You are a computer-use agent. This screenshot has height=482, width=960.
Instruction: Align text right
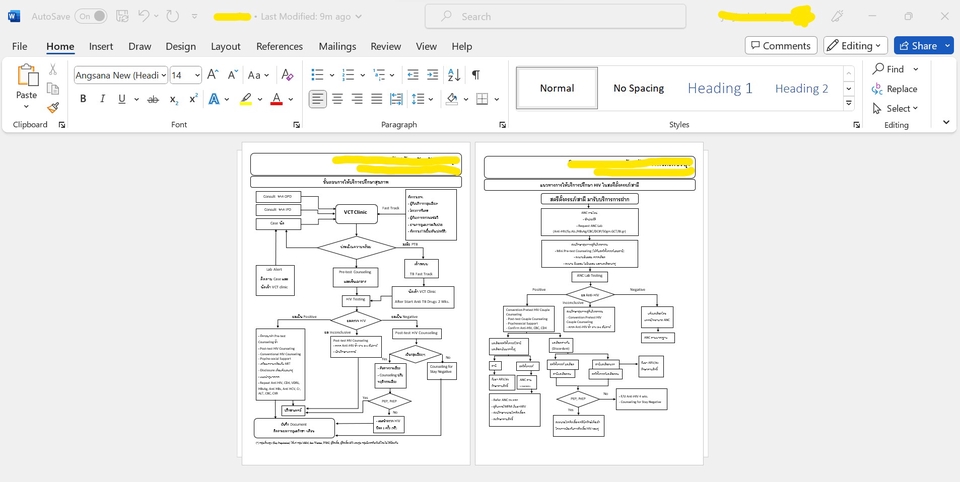357,99
